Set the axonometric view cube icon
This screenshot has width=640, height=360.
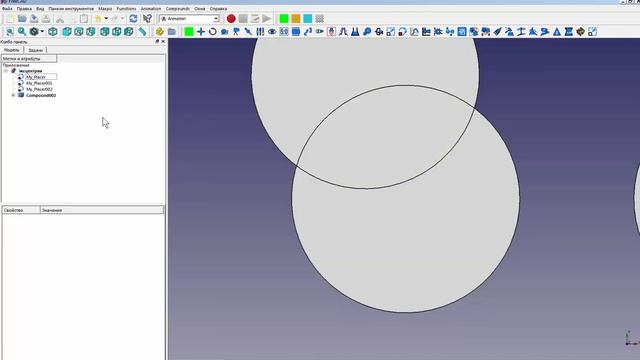point(53,31)
